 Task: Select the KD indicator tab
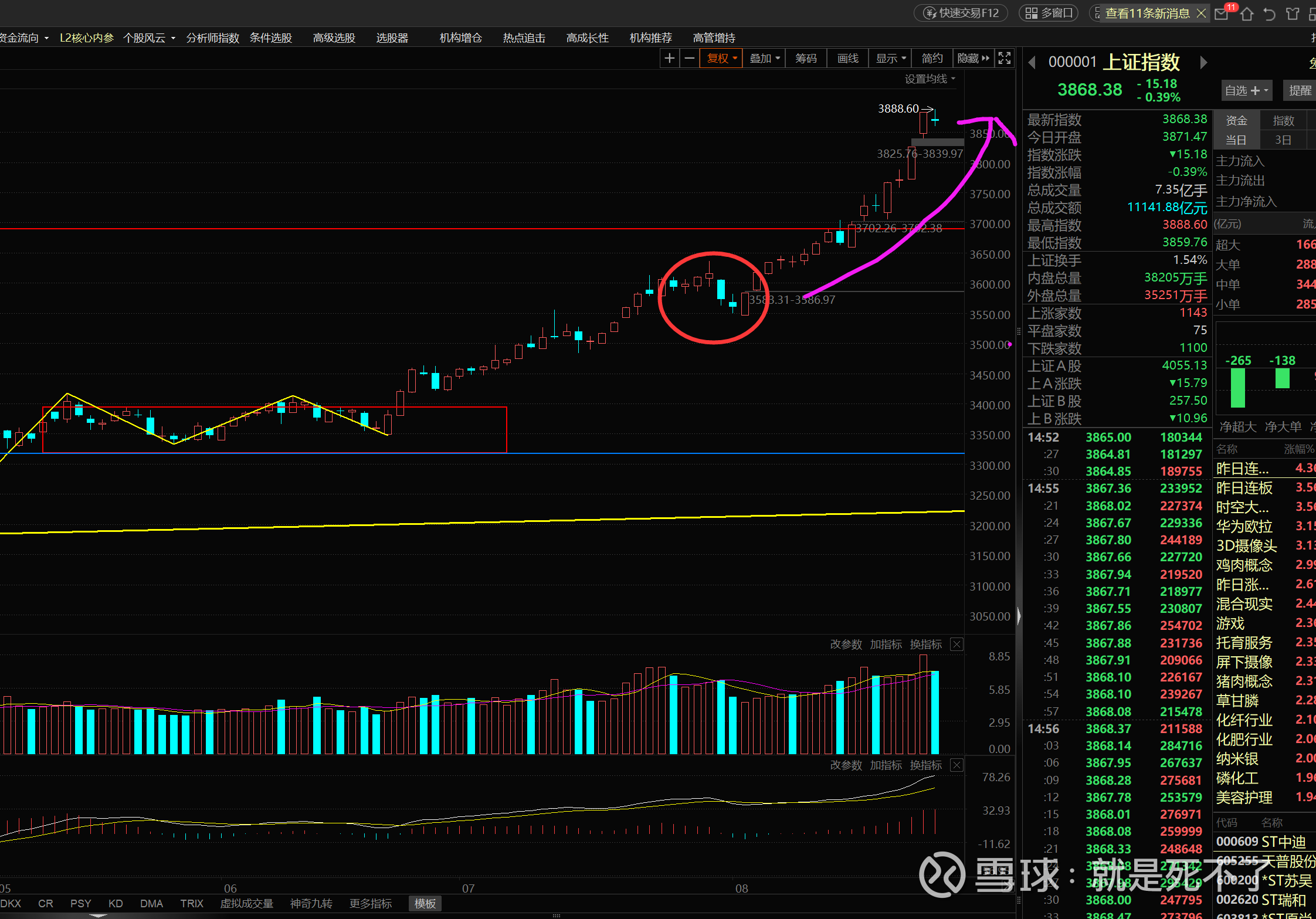coord(116,903)
